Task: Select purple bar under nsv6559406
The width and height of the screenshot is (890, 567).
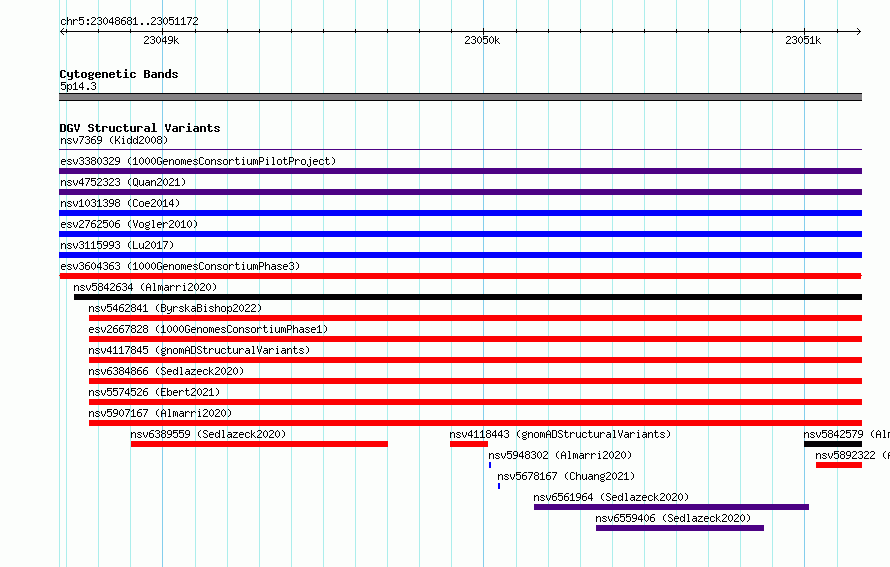Action: (x=680, y=528)
